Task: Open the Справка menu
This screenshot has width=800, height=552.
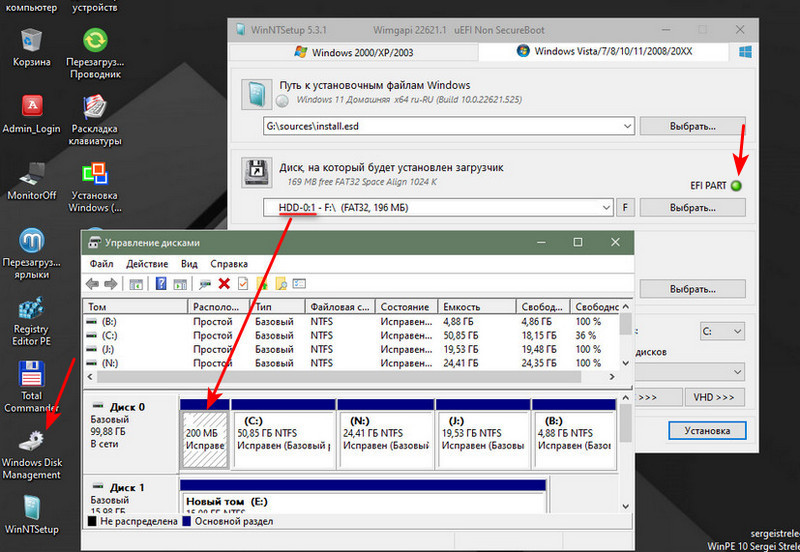Action: (229, 264)
